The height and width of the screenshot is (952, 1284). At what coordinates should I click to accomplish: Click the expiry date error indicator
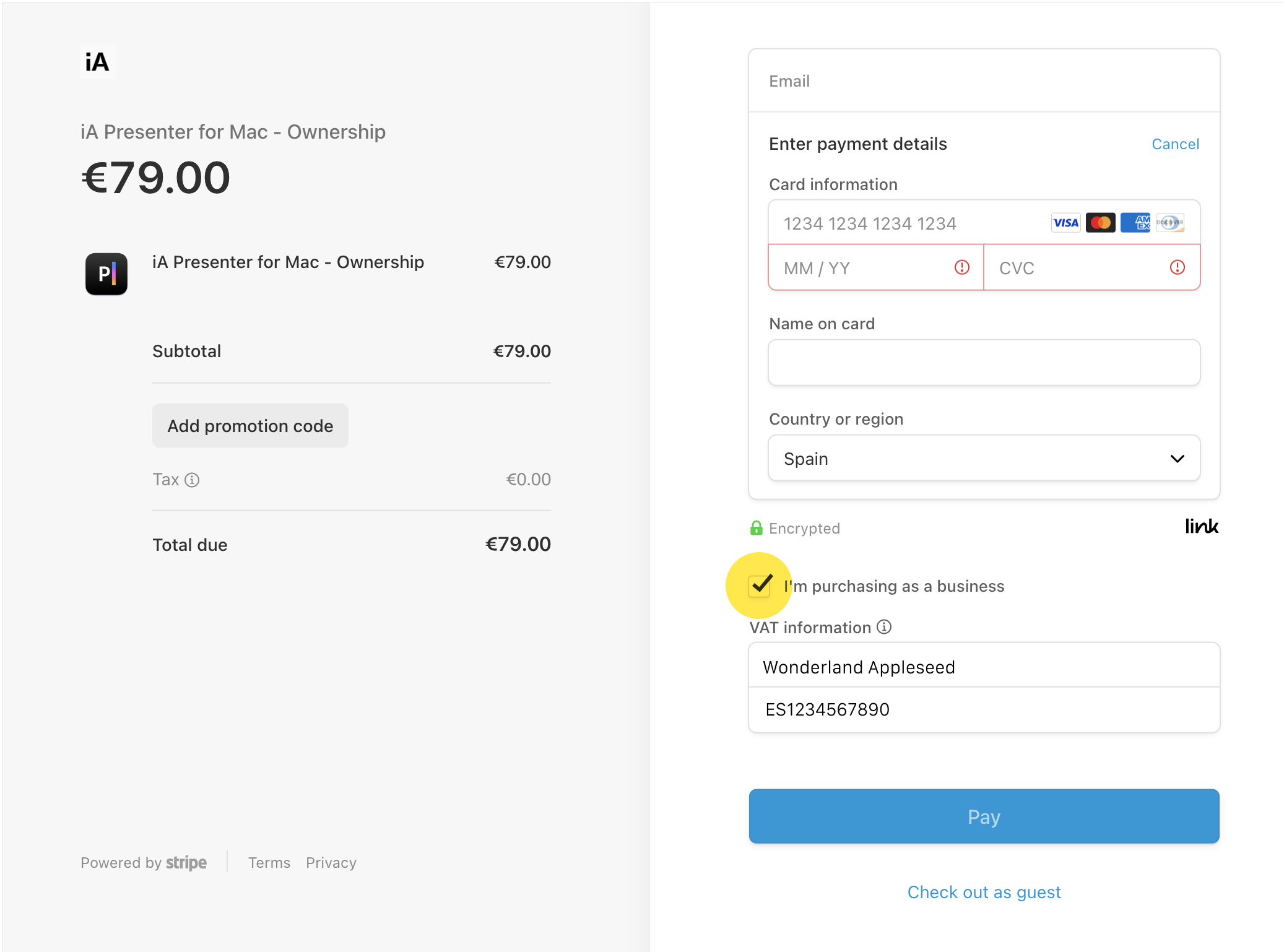[x=961, y=267]
